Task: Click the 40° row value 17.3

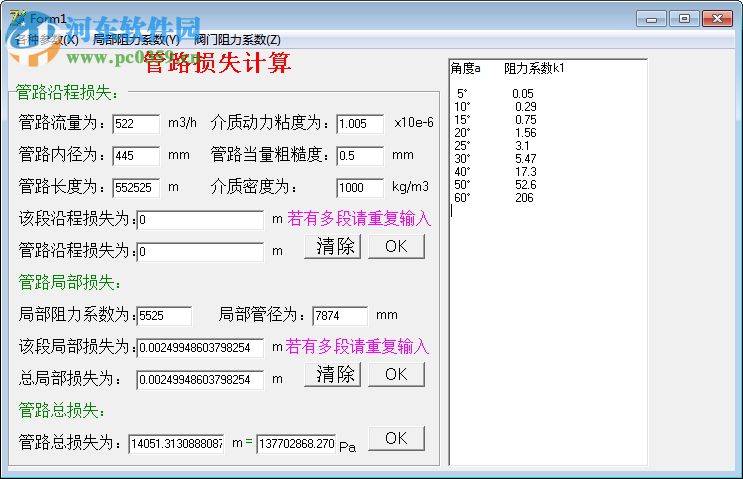Action: click(x=526, y=172)
